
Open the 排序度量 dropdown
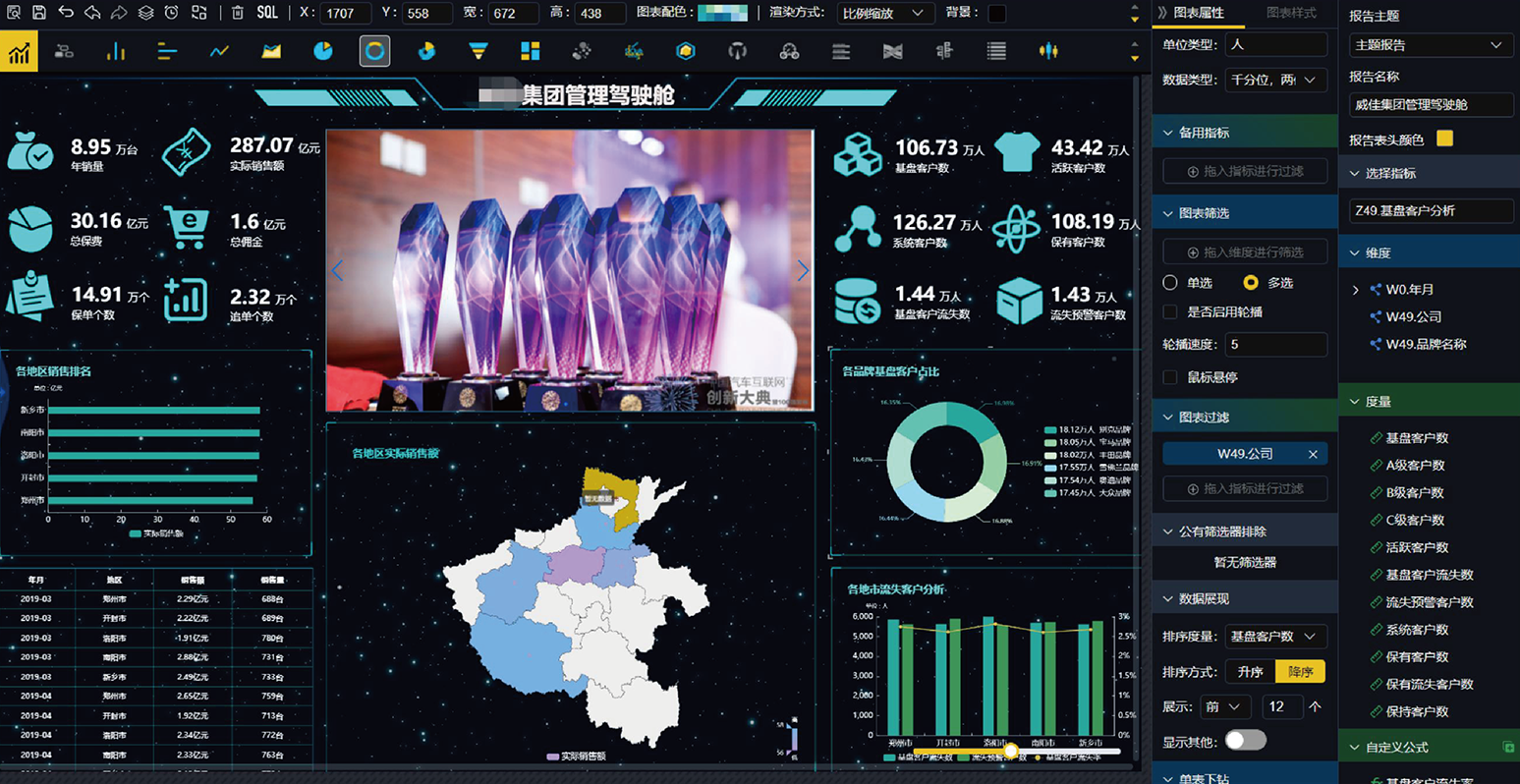coord(1275,637)
